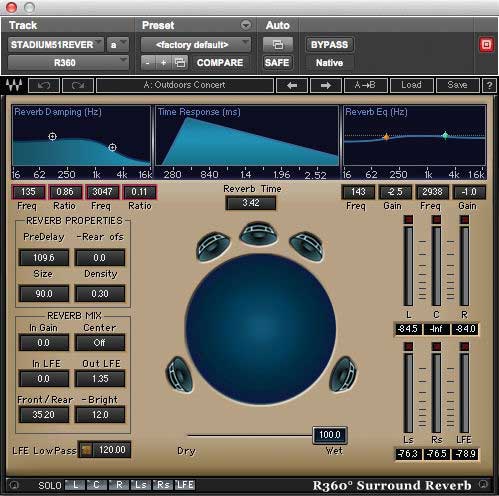Open the Outdoors Concert preset list
The image size is (499, 496).
tap(185, 85)
